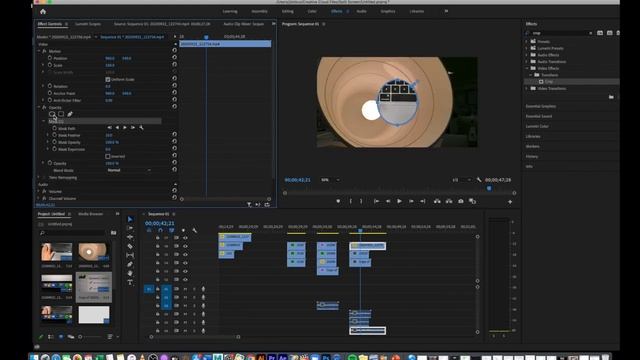This screenshot has width=640, height=360.
Task: Open the Graphics workspace tab
Action: click(x=388, y=11)
